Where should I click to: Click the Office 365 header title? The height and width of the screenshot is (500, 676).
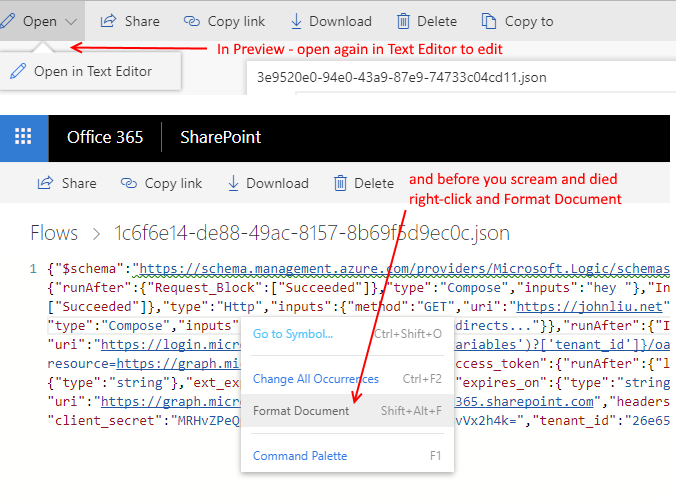105,138
